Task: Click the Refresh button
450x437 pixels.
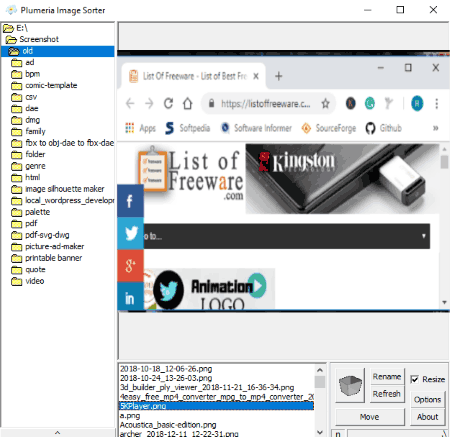Action: (387, 394)
